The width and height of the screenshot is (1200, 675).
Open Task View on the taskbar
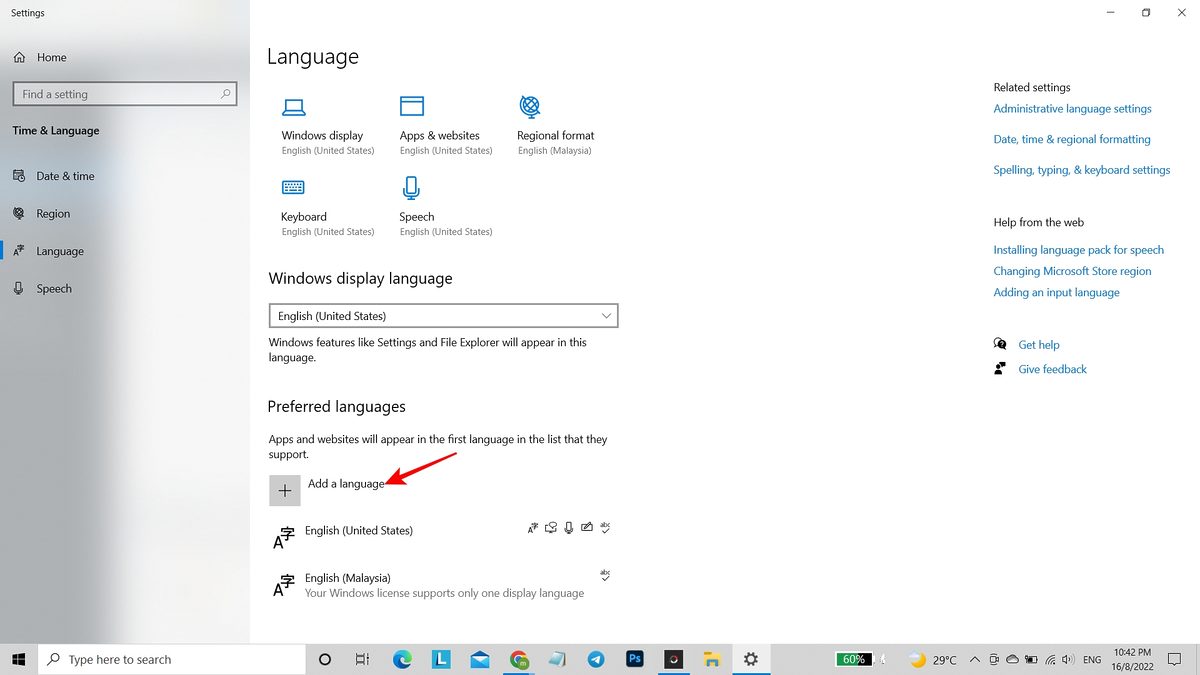(x=363, y=659)
